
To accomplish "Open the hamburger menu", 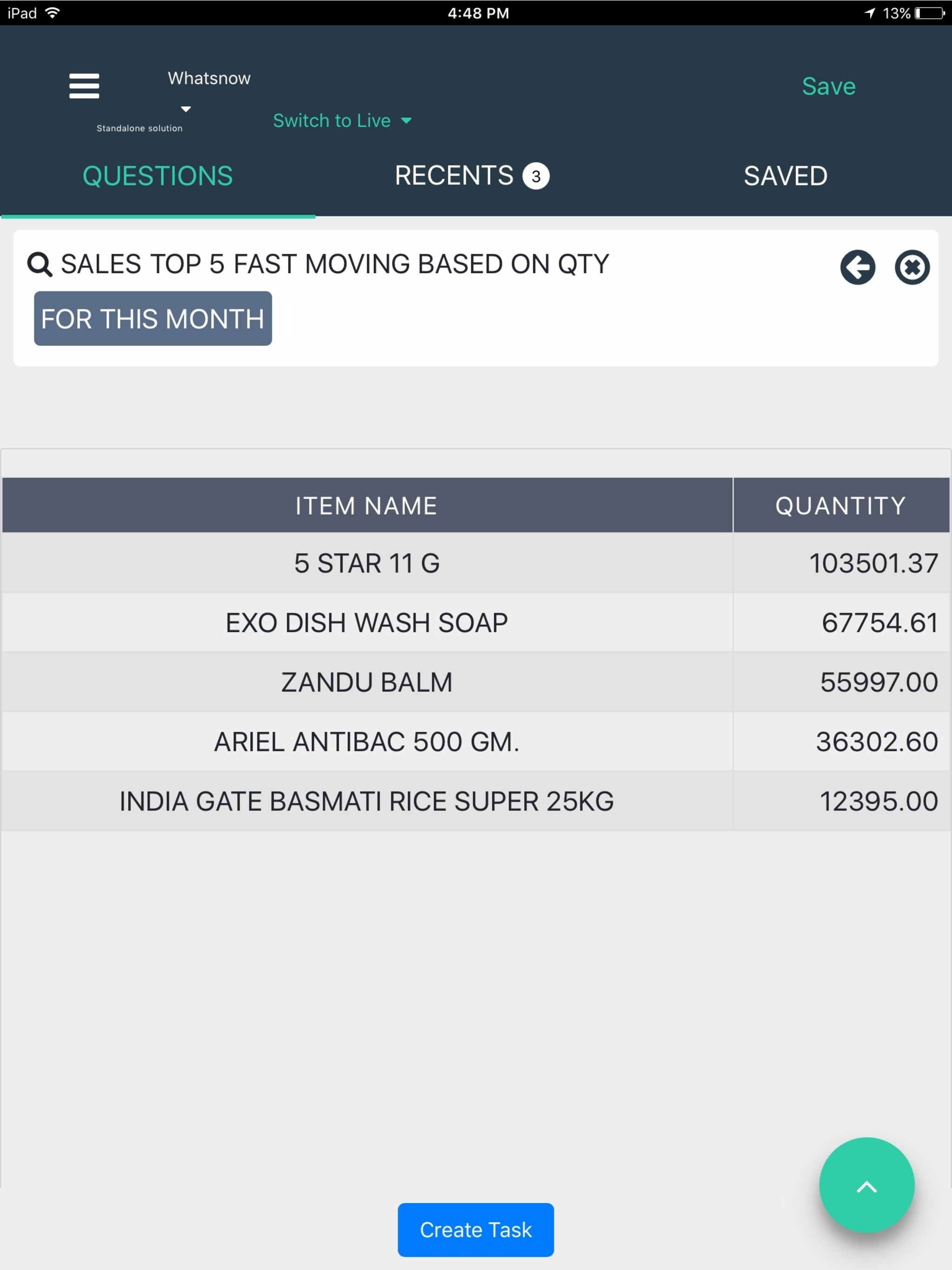I will tap(84, 86).
